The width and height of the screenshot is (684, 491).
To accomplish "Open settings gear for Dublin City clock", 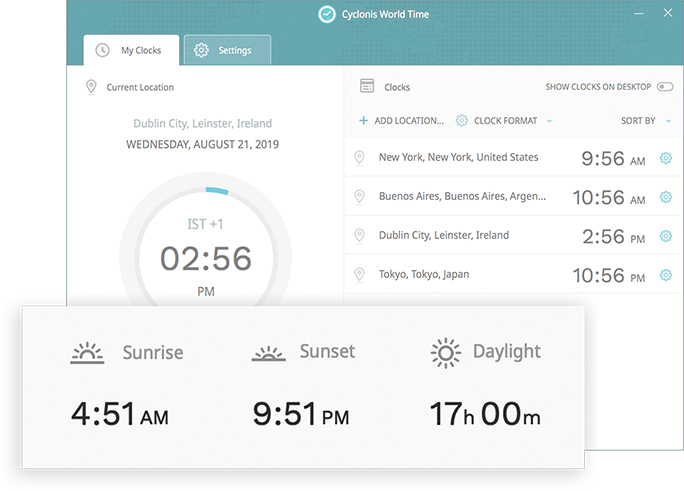I will click(x=666, y=236).
